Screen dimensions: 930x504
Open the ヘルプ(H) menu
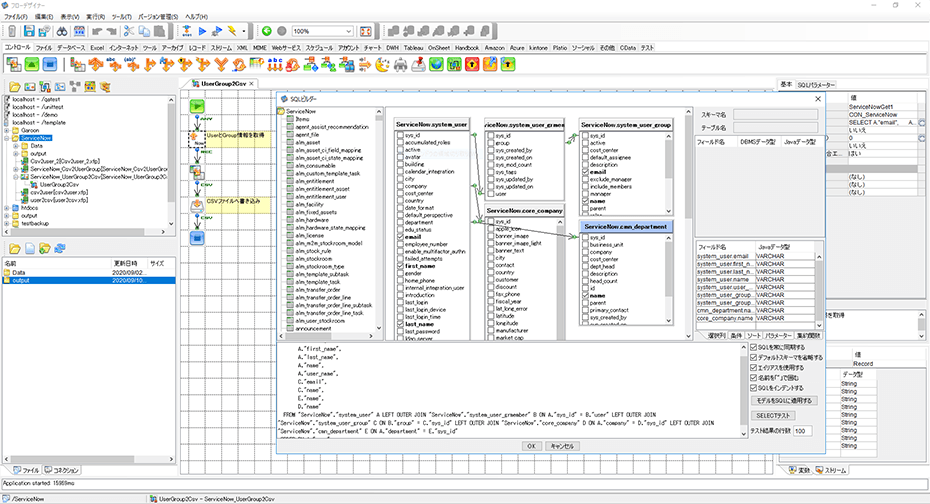(196, 17)
